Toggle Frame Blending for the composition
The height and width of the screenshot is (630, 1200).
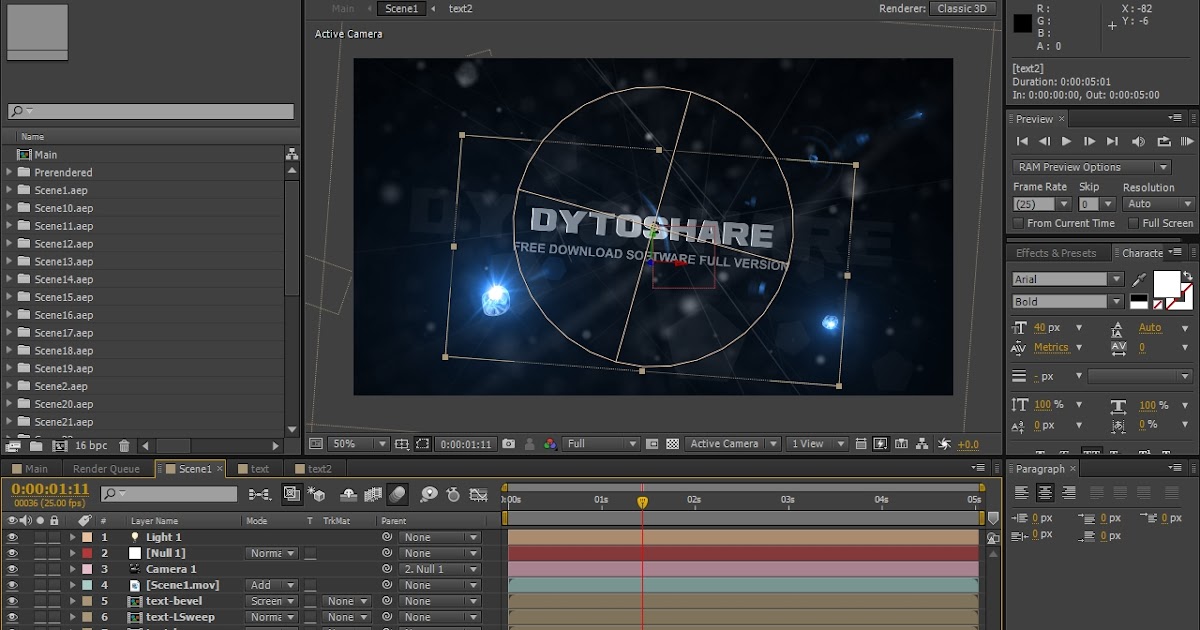tap(372, 494)
